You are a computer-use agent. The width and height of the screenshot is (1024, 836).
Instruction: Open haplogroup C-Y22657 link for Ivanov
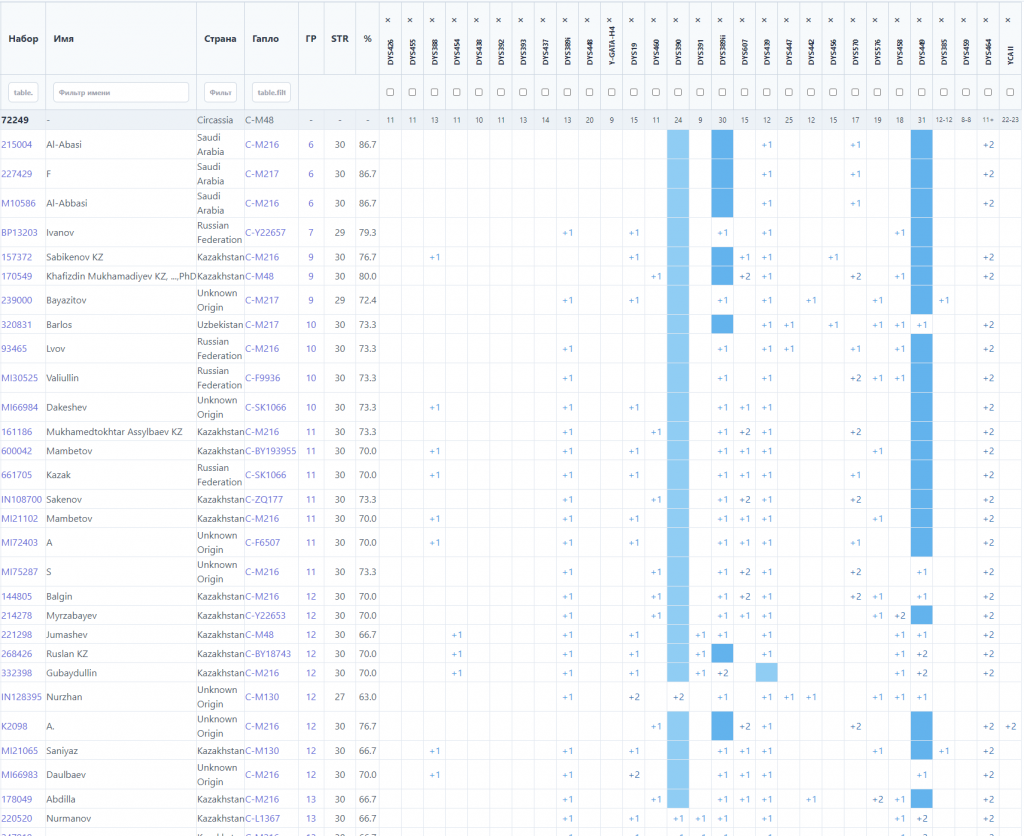(x=265, y=233)
